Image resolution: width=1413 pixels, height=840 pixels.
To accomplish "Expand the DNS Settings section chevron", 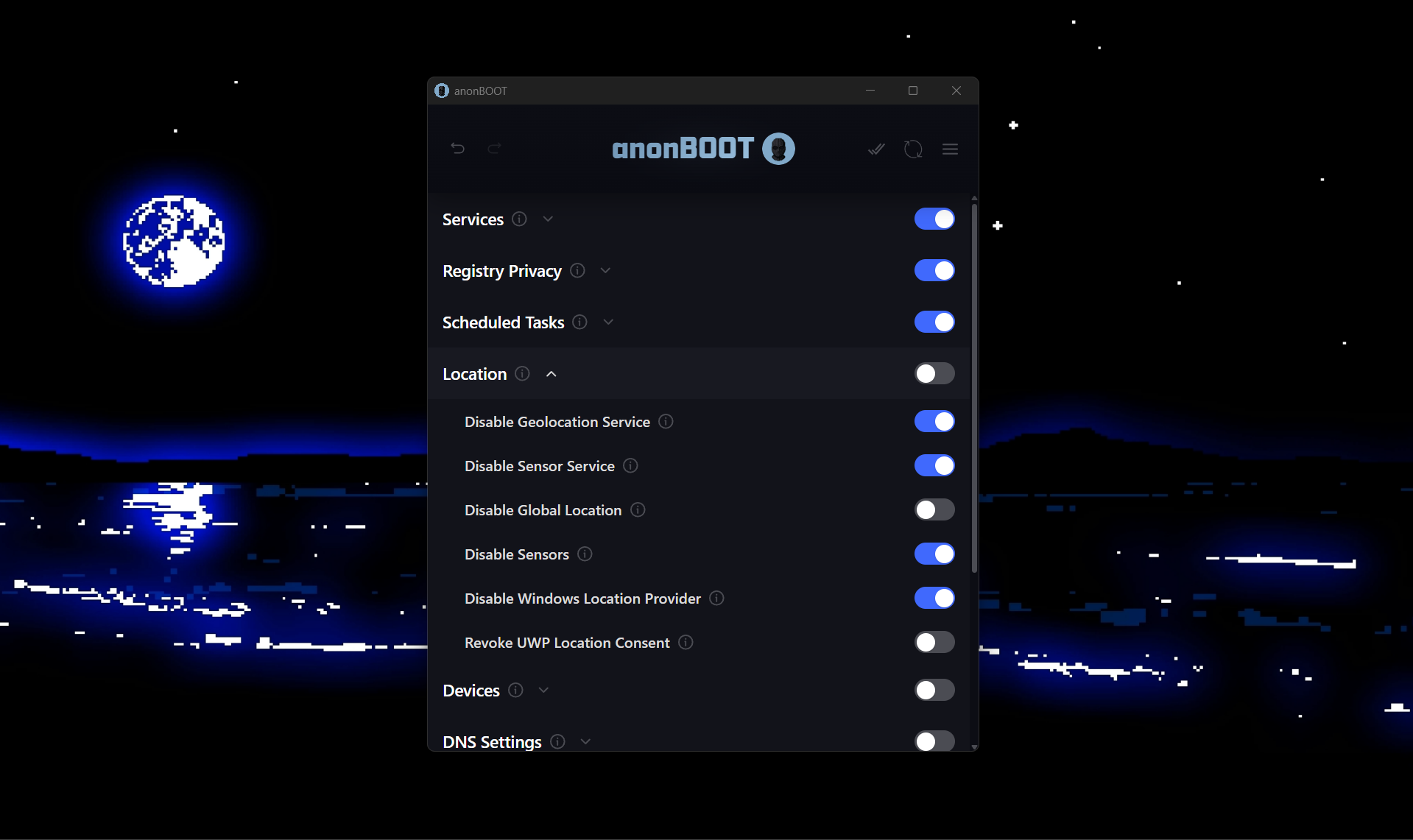I will tap(585, 741).
